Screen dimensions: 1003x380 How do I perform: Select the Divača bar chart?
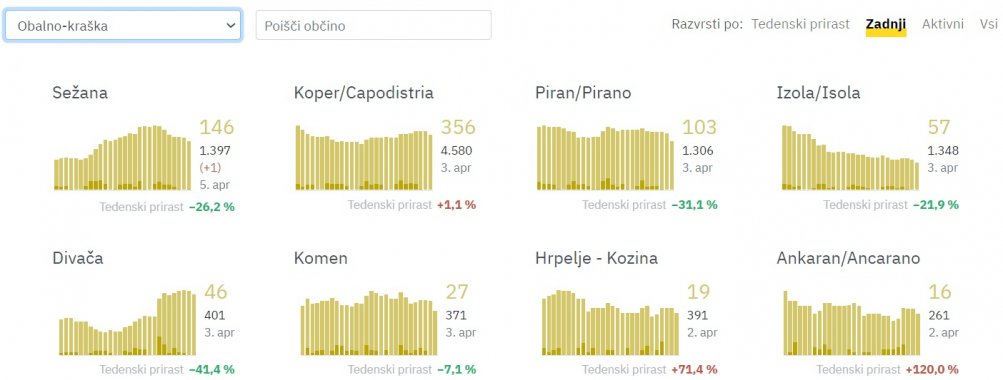coord(127,322)
